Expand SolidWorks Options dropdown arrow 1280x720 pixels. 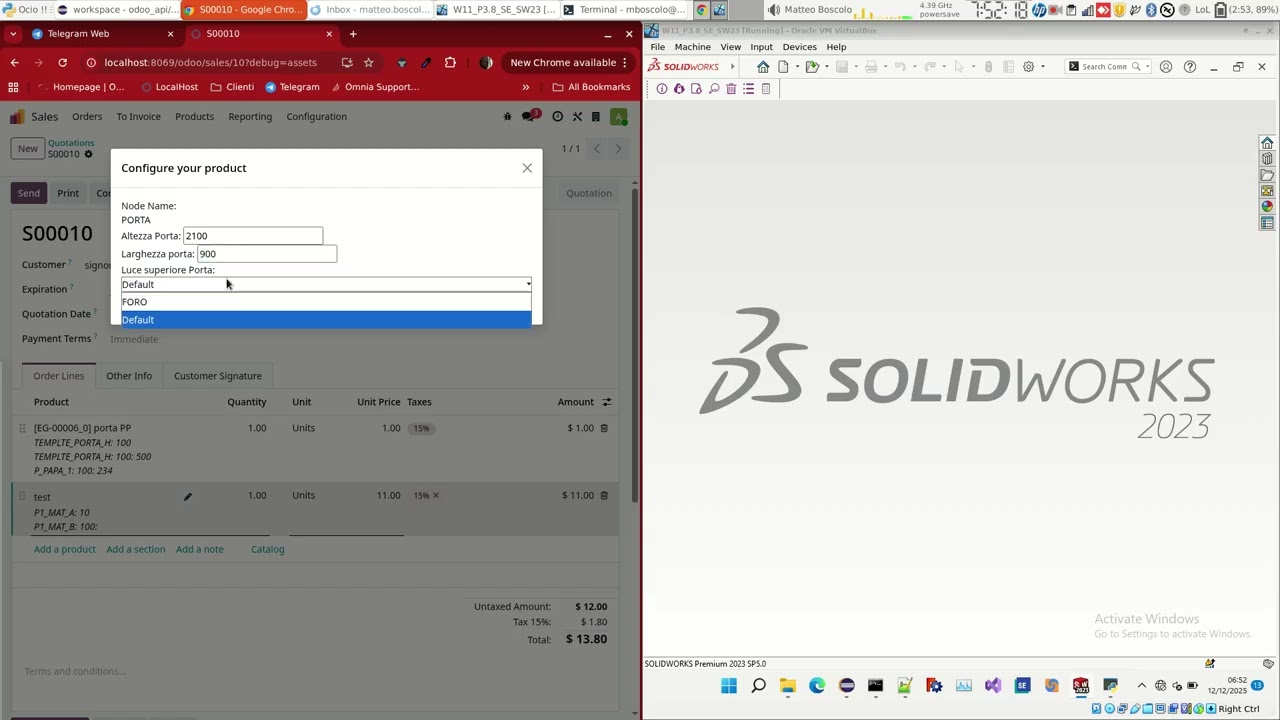point(1042,67)
